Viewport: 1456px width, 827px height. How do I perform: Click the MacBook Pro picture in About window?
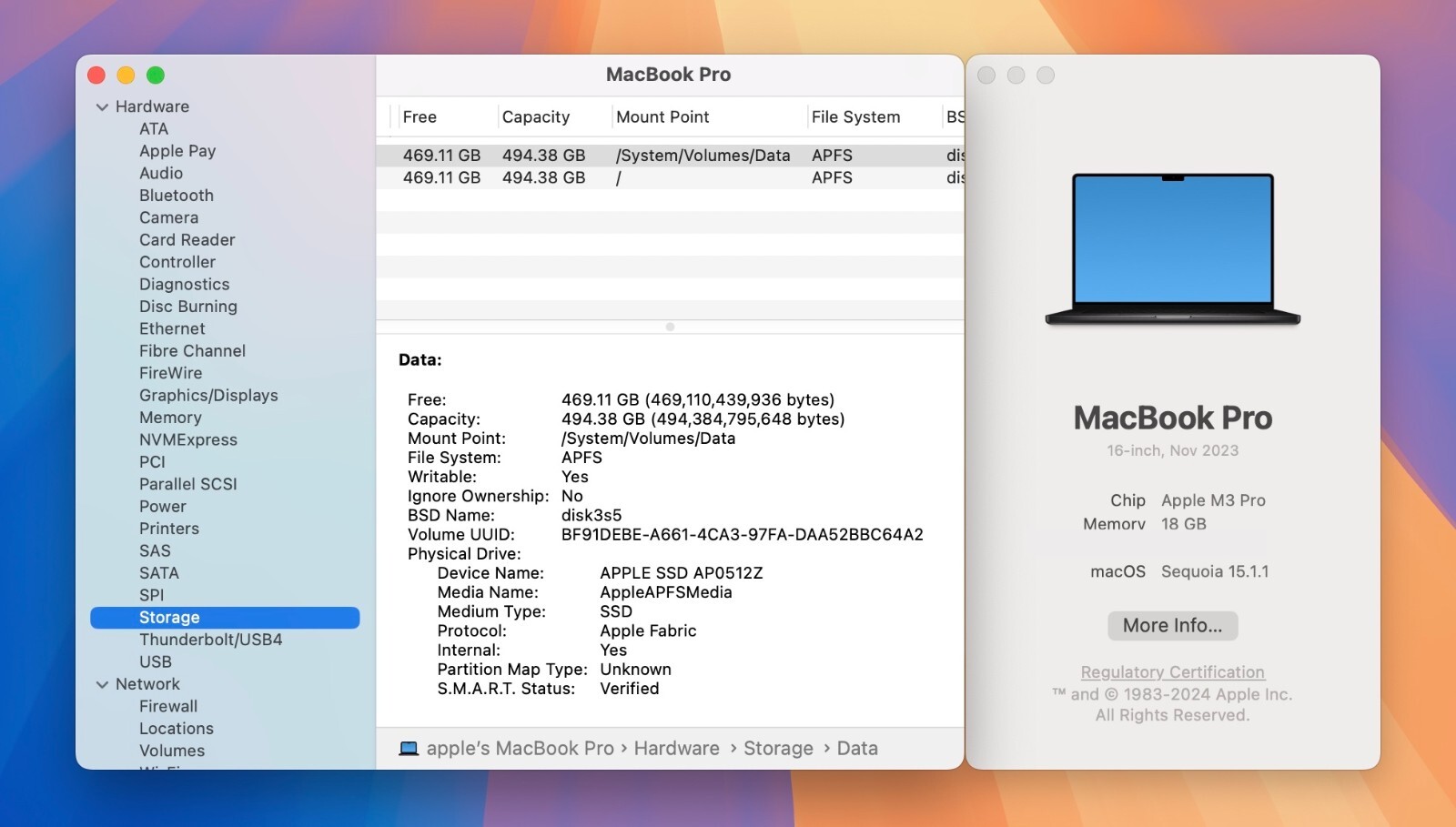[x=1173, y=249]
